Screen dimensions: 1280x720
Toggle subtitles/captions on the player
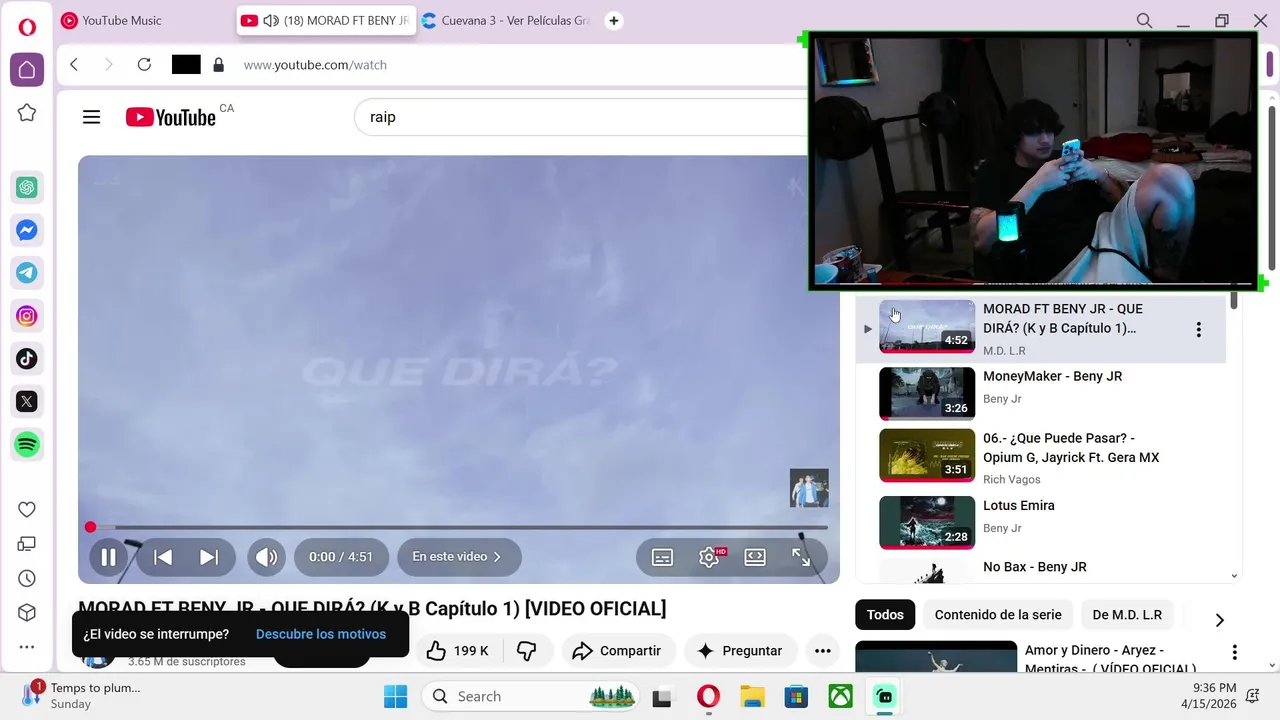[662, 557]
